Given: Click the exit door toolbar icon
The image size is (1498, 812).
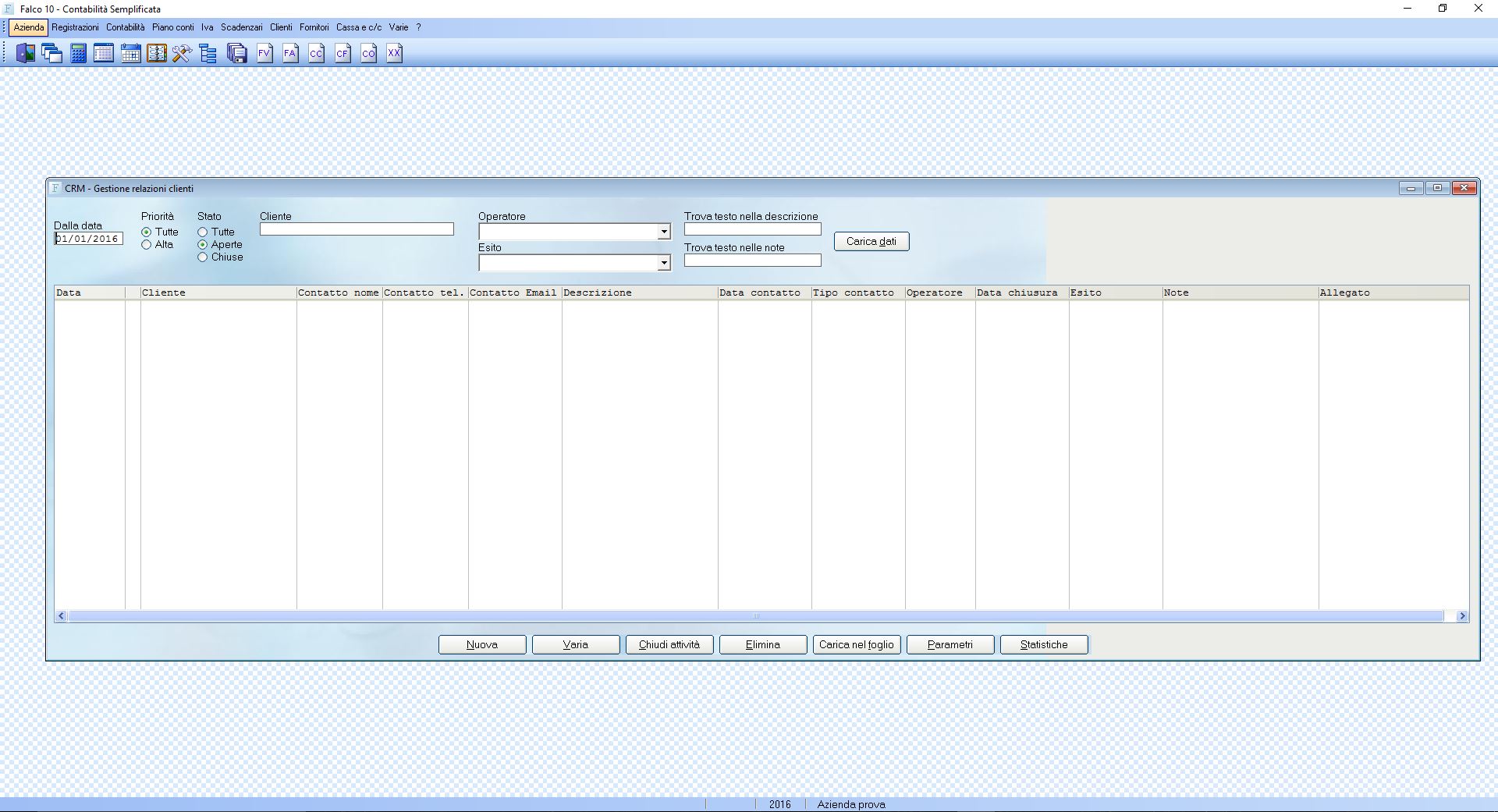Looking at the screenshot, I should point(26,53).
